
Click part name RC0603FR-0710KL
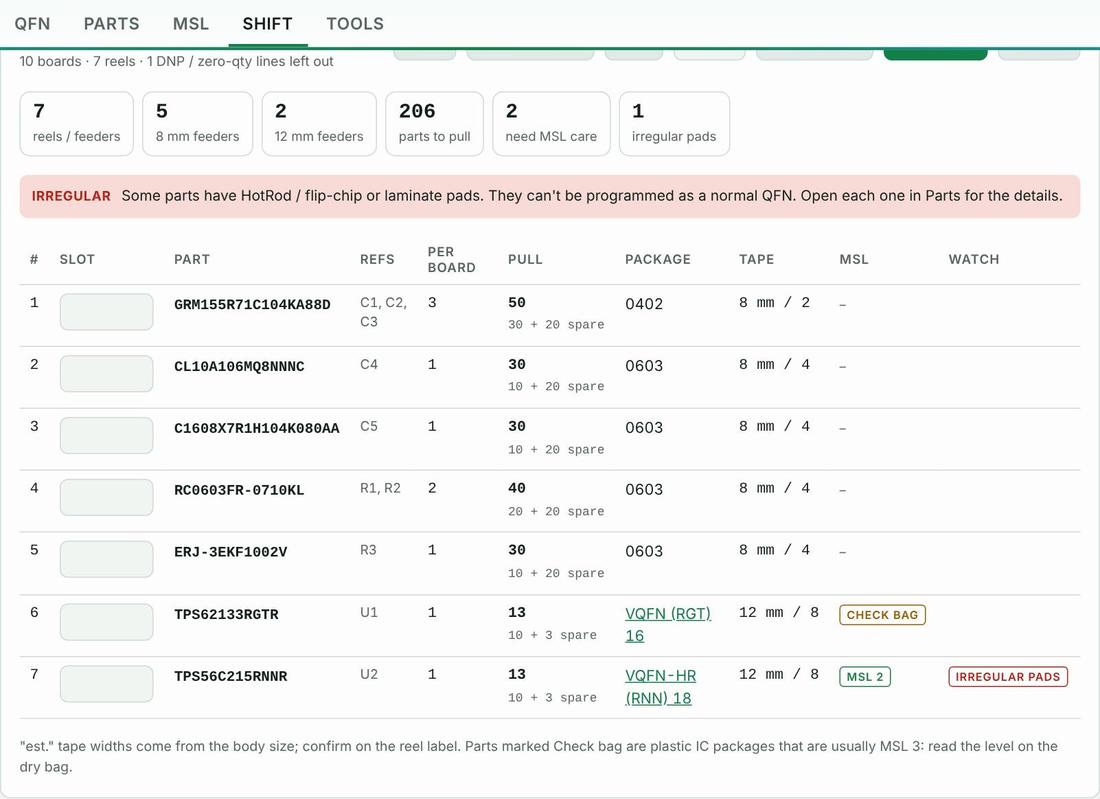(x=239, y=490)
